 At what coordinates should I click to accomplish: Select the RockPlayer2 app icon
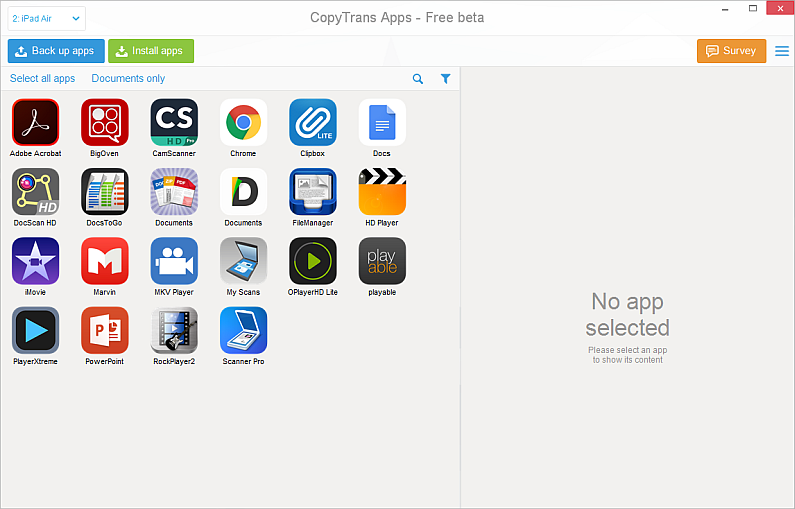point(174,331)
